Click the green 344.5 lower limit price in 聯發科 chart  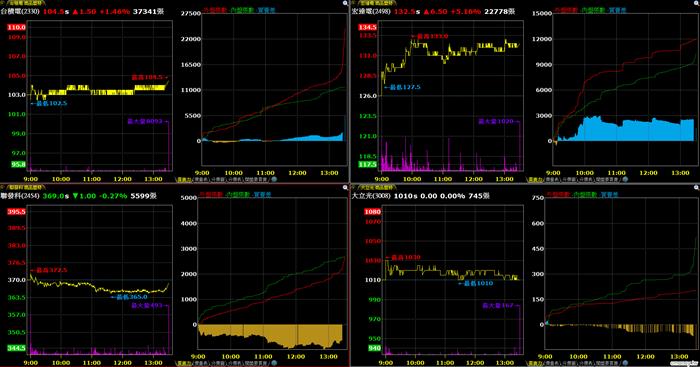[x=17, y=348]
